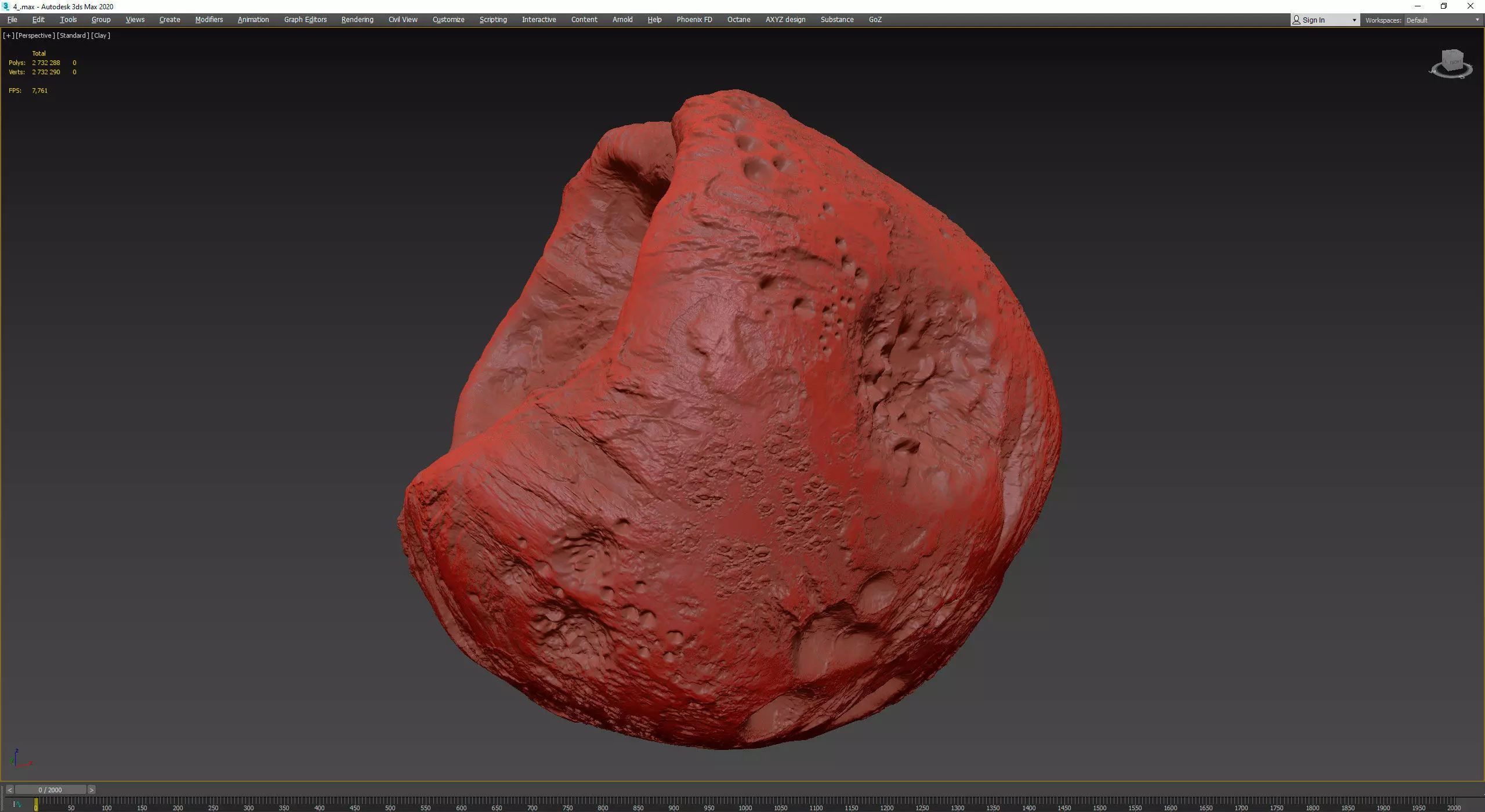
Task: Click the viewport [+] general menu label
Action: pyautogui.click(x=9, y=35)
